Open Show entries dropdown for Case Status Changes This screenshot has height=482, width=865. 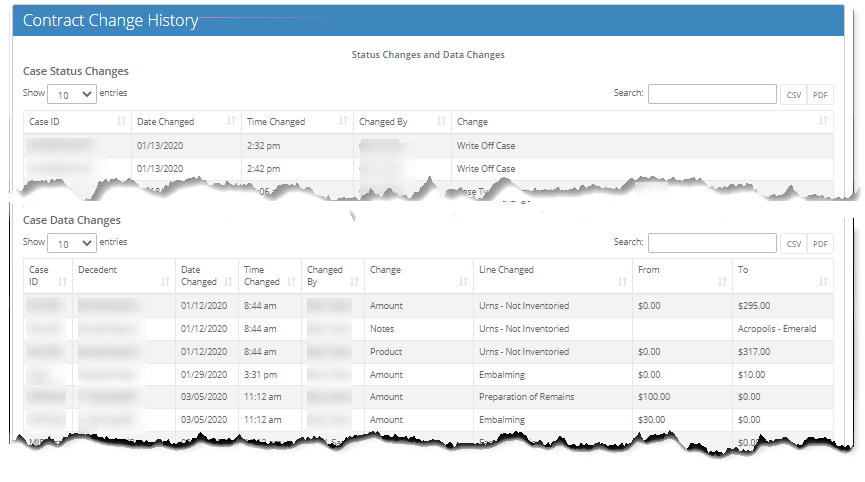click(x=72, y=94)
